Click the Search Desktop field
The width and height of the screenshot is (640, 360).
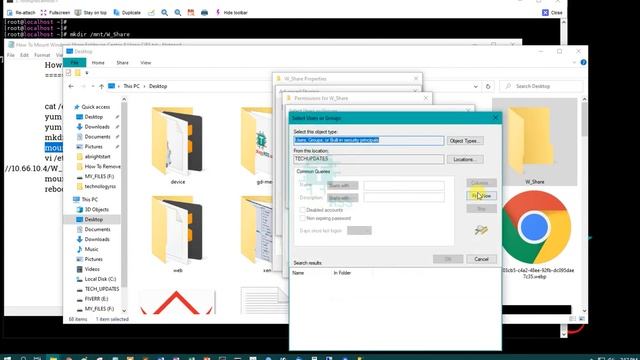[x=541, y=86]
